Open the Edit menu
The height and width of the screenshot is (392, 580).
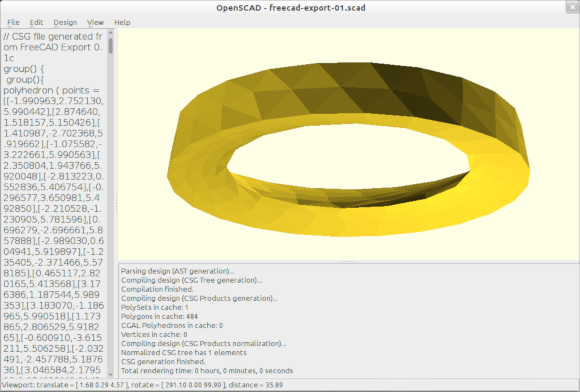pyautogui.click(x=36, y=22)
